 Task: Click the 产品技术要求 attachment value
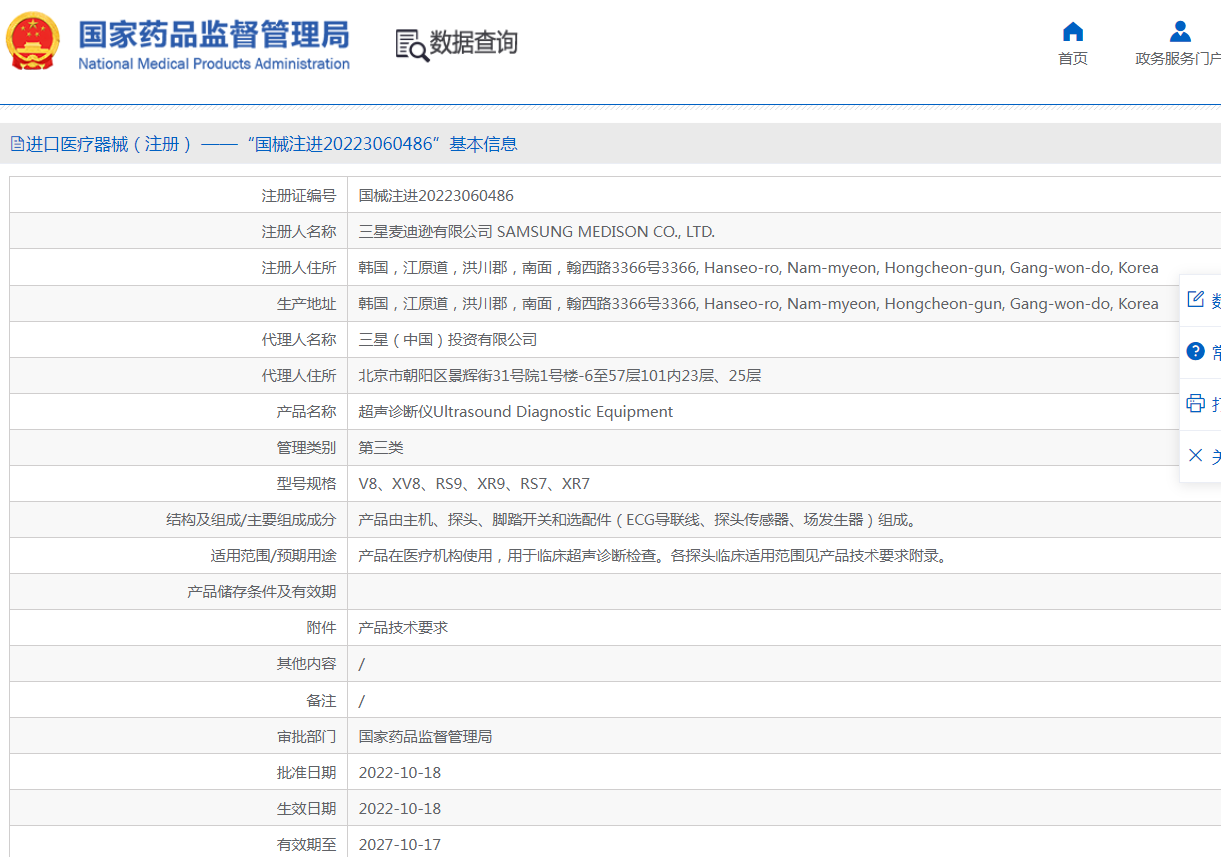pyautogui.click(x=403, y=628)
